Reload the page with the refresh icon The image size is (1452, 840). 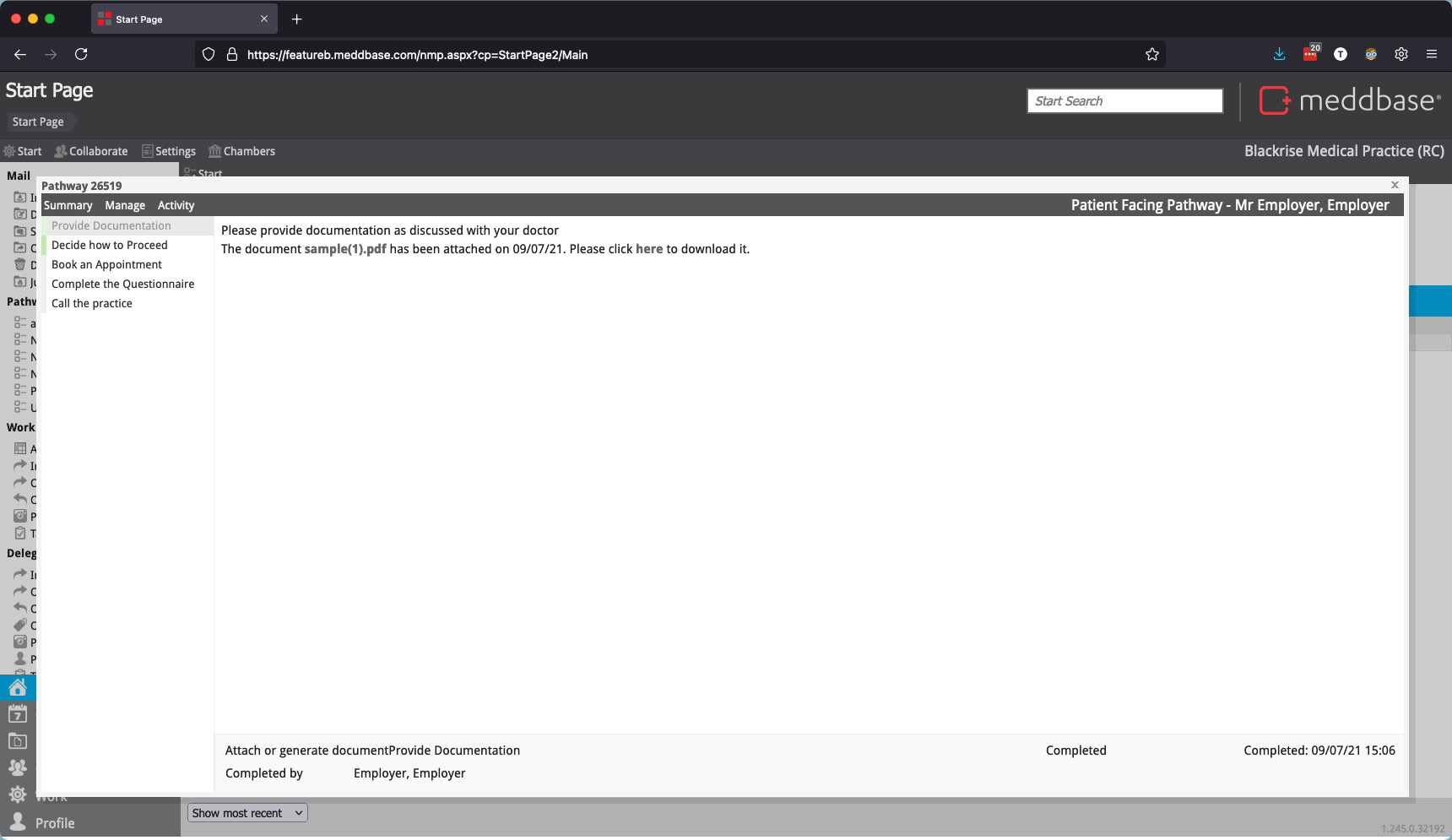[81, 55]
